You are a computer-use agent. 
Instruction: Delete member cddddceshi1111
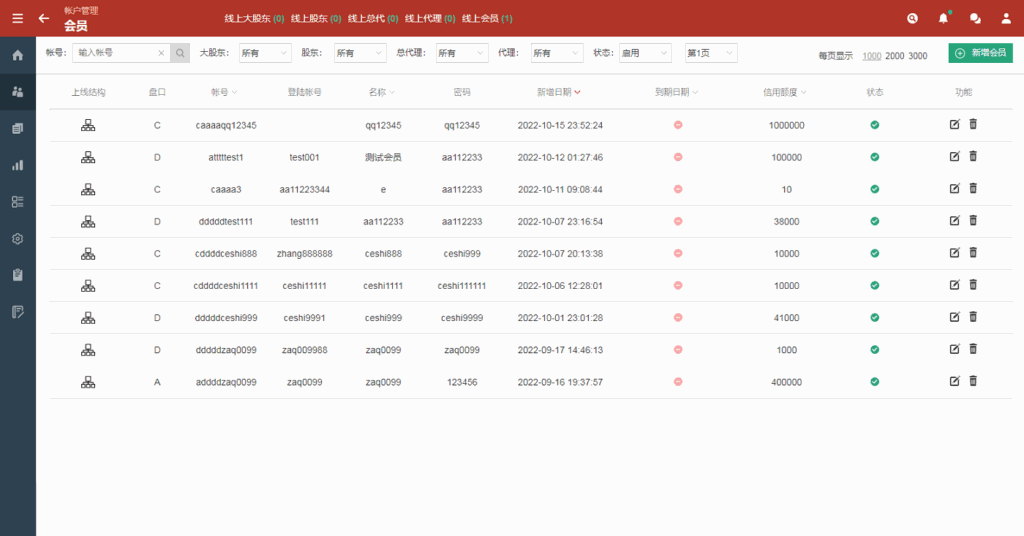tap(973, 285)
